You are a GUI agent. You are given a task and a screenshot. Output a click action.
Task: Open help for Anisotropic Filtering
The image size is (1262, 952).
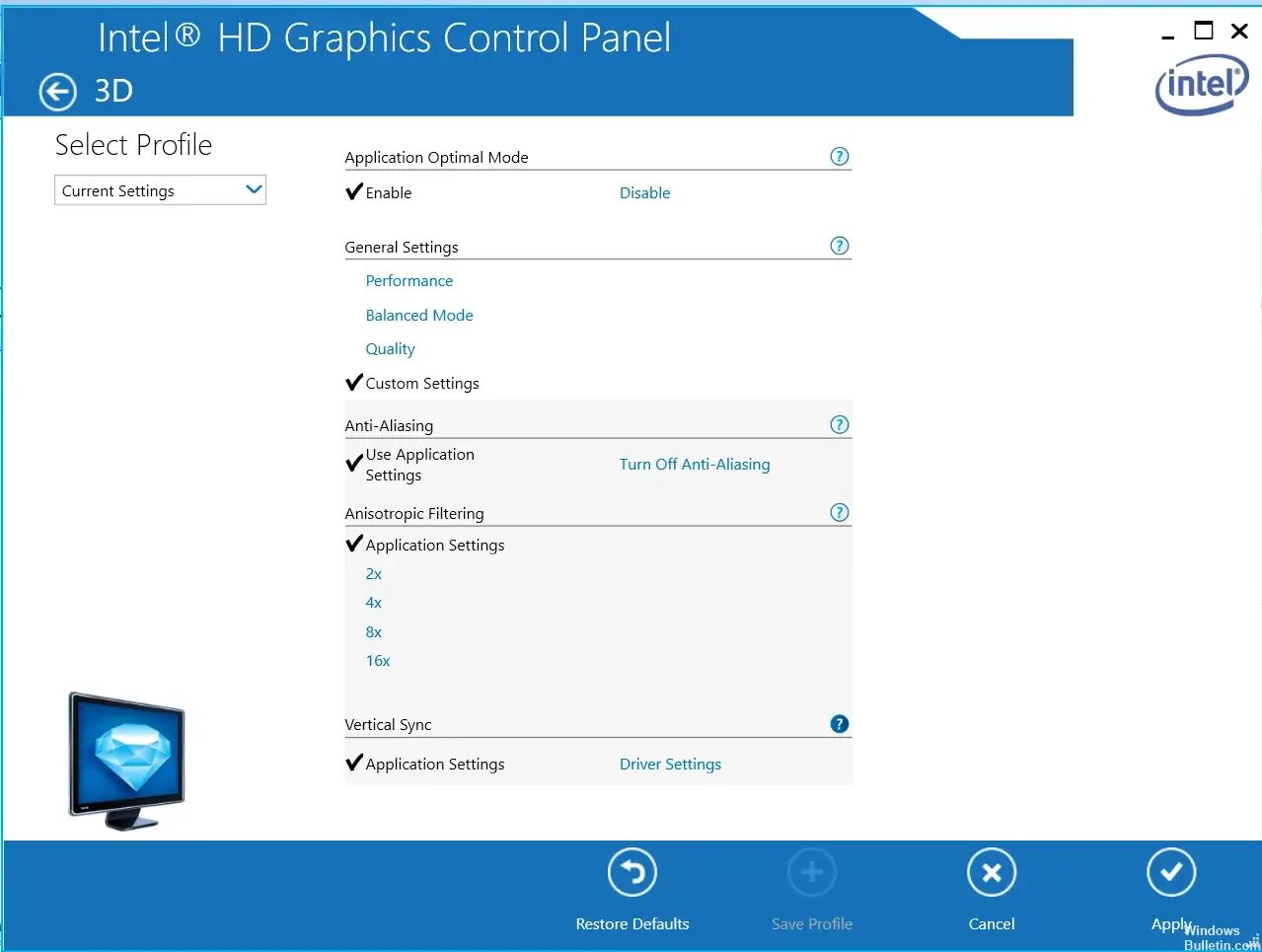[x=840, y=512]
